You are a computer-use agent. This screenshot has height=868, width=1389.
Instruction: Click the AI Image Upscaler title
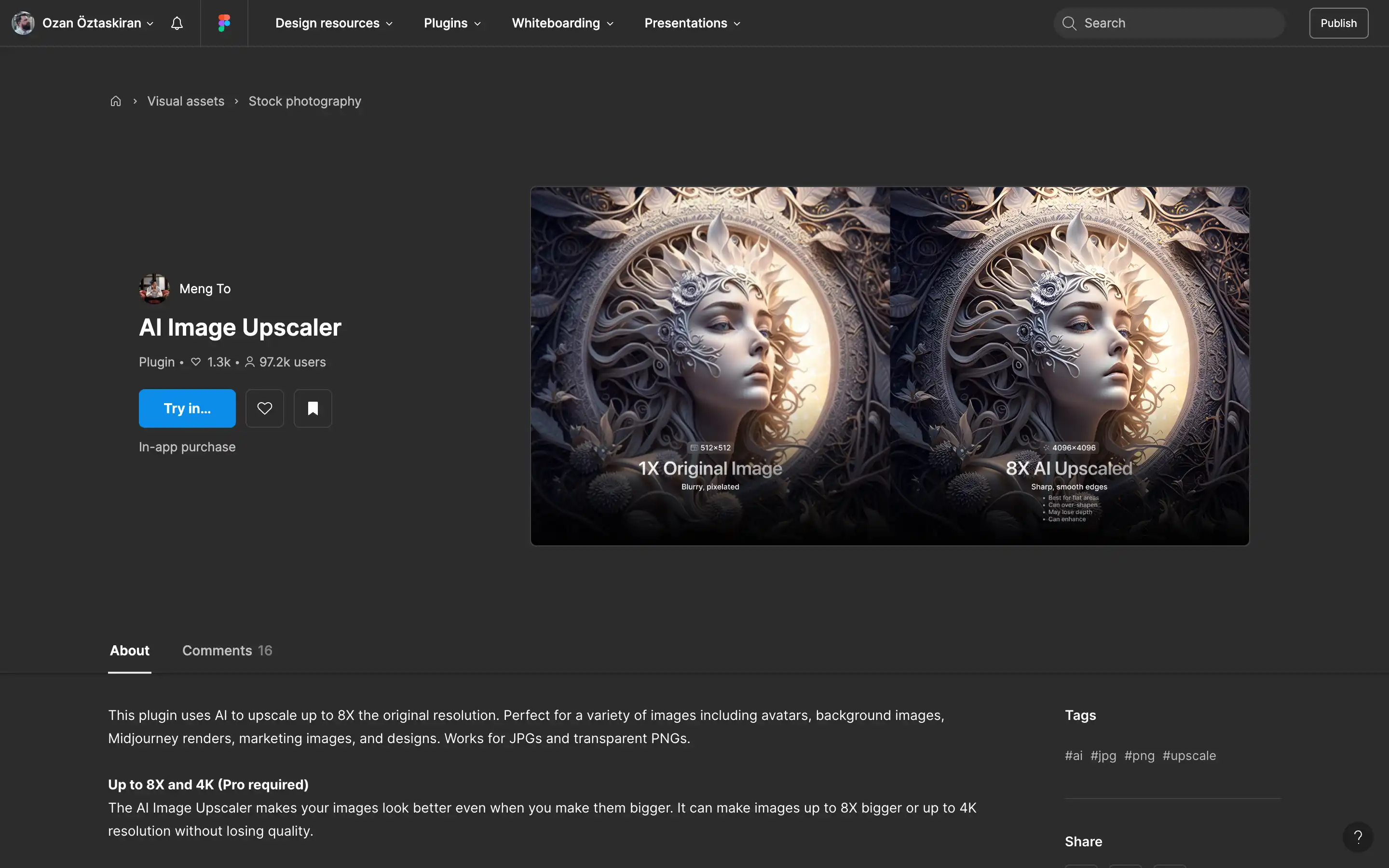click(240, 327)
